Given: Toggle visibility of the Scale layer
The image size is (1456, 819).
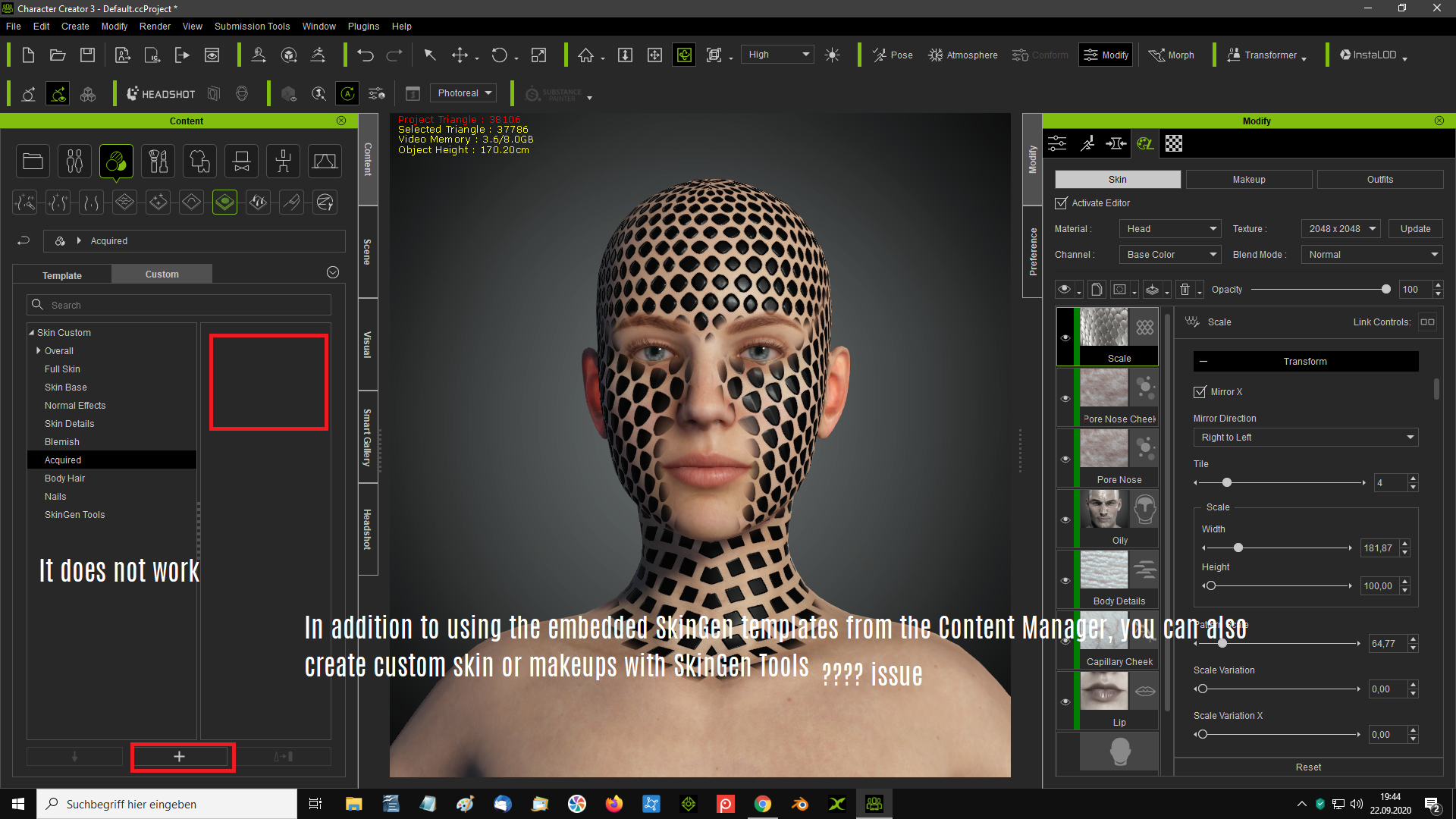Looking at the screenshot, I should (1065, 337).
